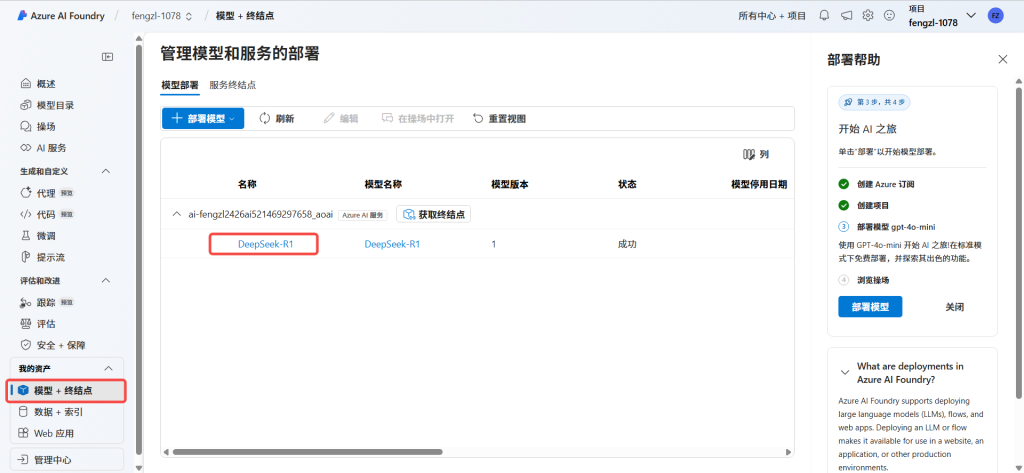Open AI 服务 in the sidebar
Screen dimensions: 1024x473
[x=44, y=148]
